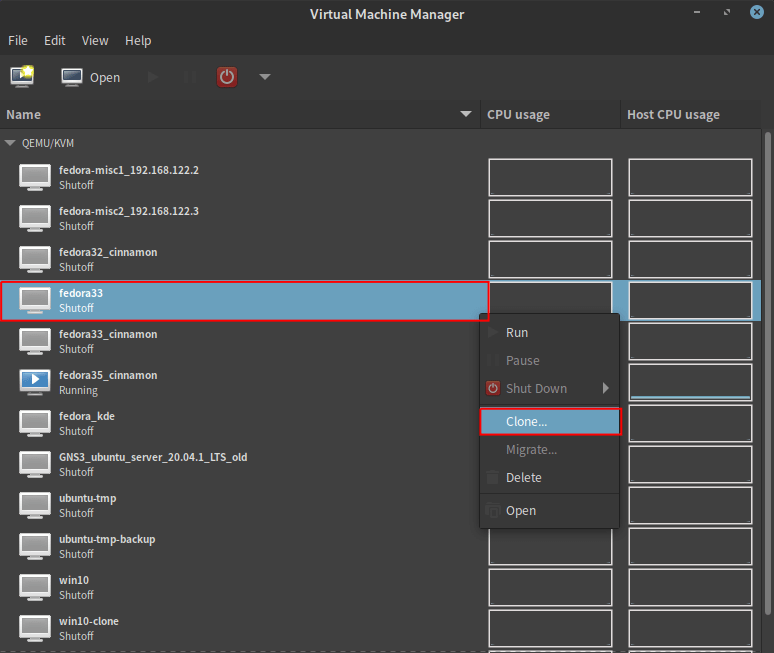
Task: Open the Help menu
Action: click(x=138, y=40)
